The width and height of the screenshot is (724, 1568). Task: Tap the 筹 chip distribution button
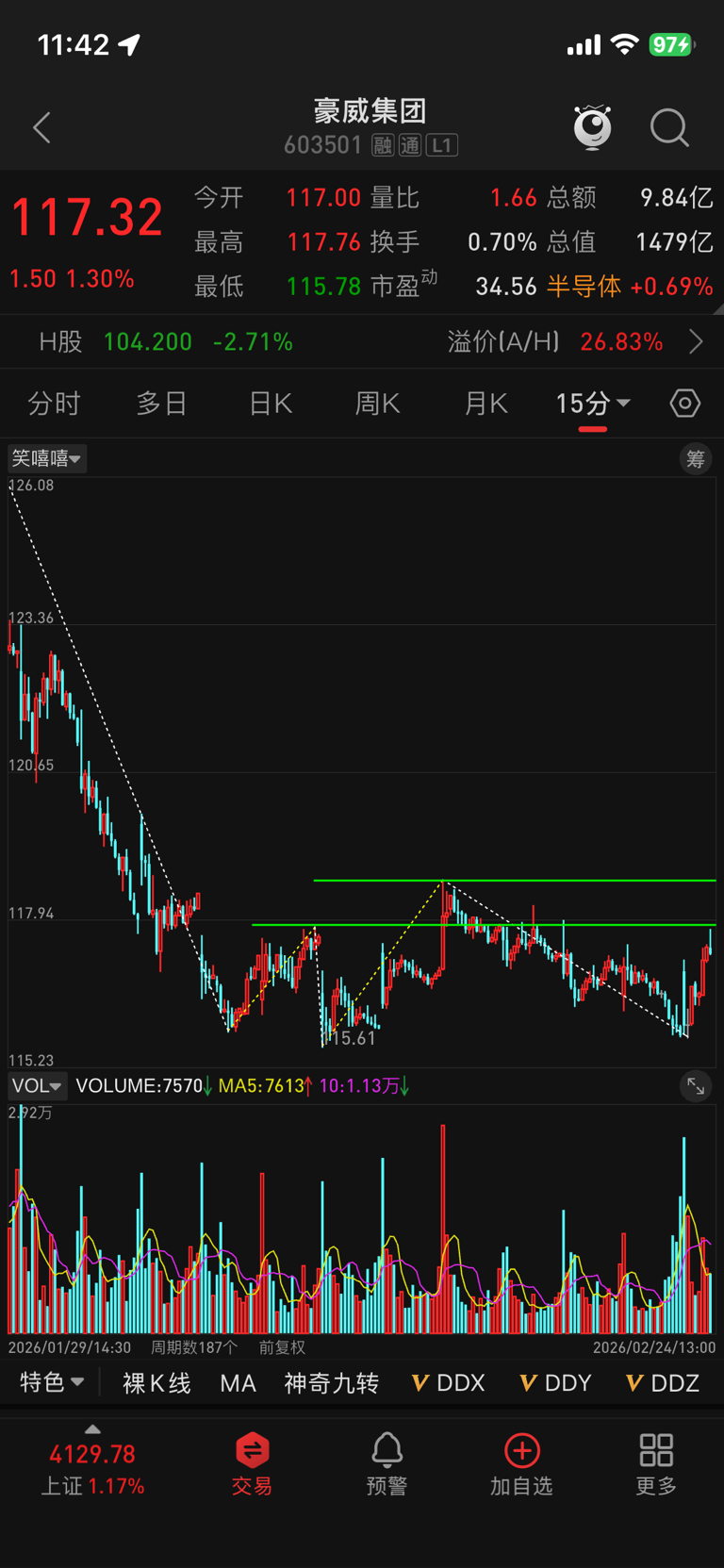pyautogui.click(x=696, y=459)
